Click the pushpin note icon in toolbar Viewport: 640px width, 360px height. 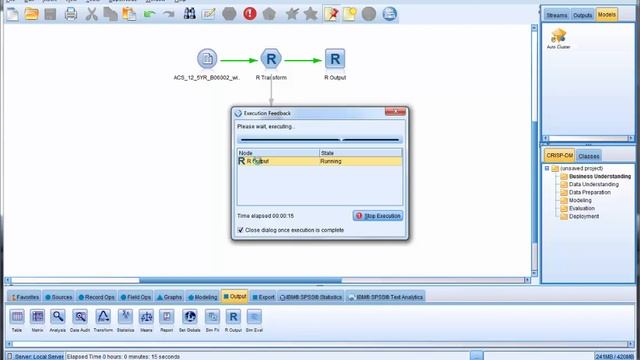pos(331,14)
